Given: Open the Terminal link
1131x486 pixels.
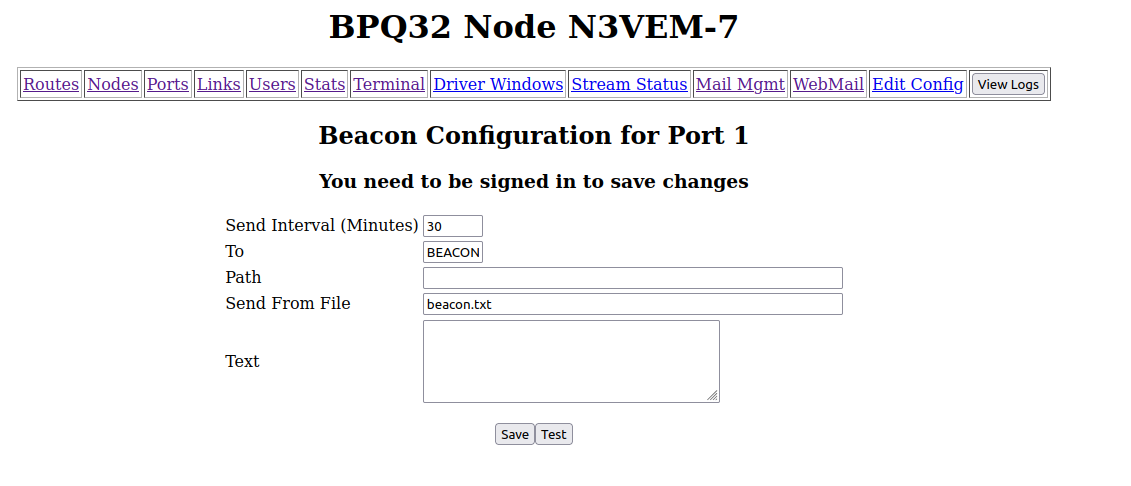Looking at the screenshot, I should click(389, 84).
